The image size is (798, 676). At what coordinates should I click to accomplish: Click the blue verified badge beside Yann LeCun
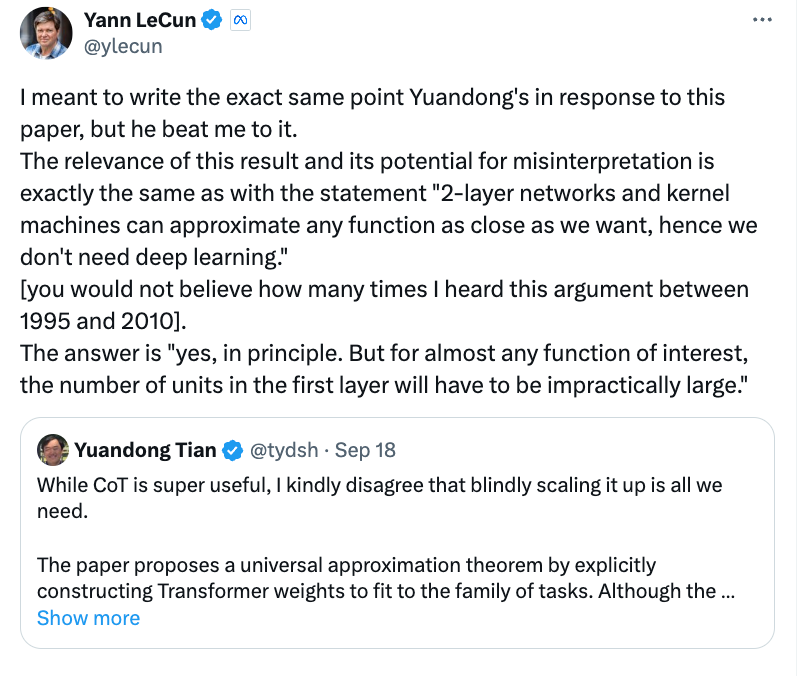coord(210,20)
